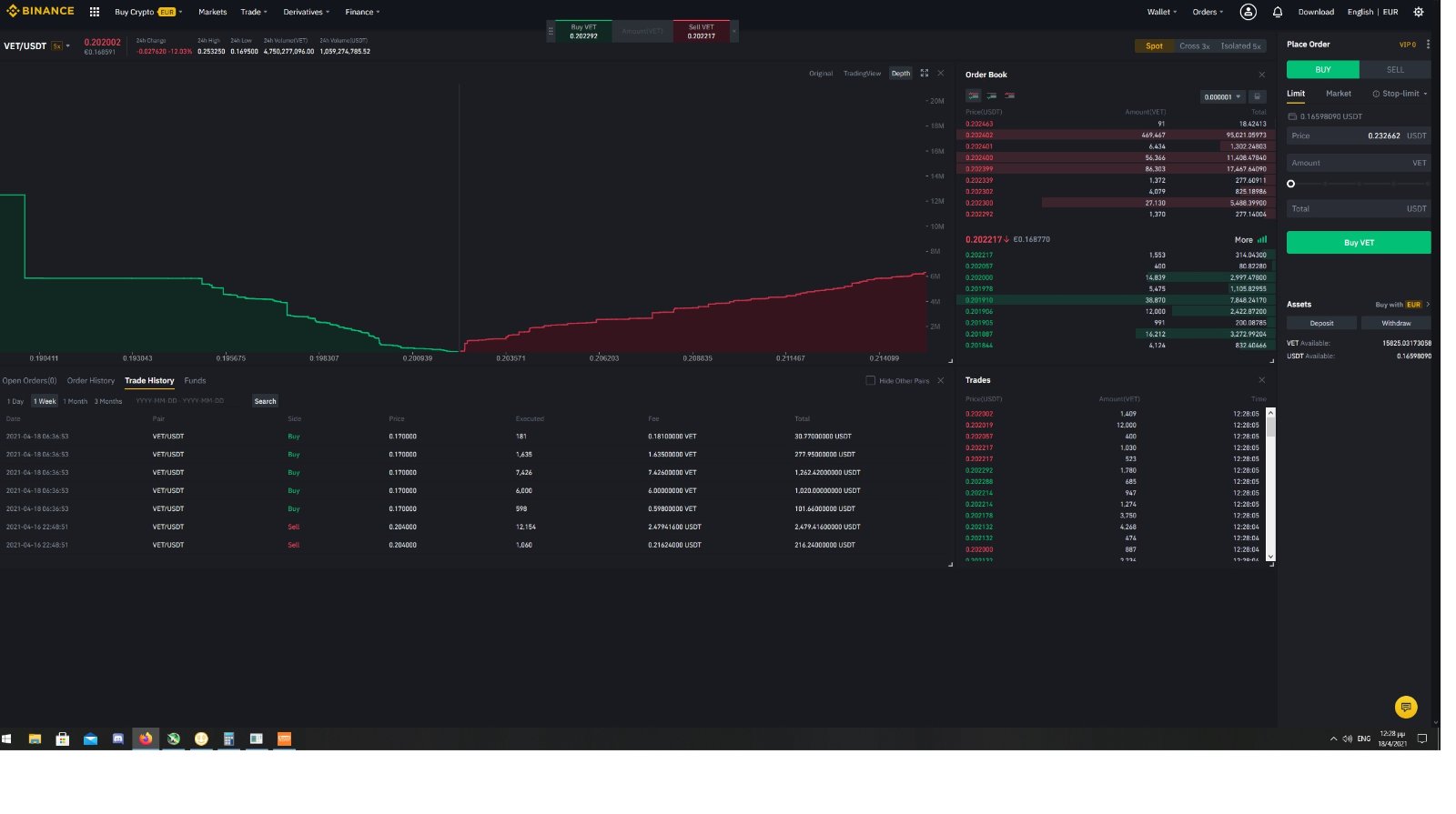Expand the Trade menu dropdown
1456x814 pixels.
pyautogui.click(x=254, y=12)
